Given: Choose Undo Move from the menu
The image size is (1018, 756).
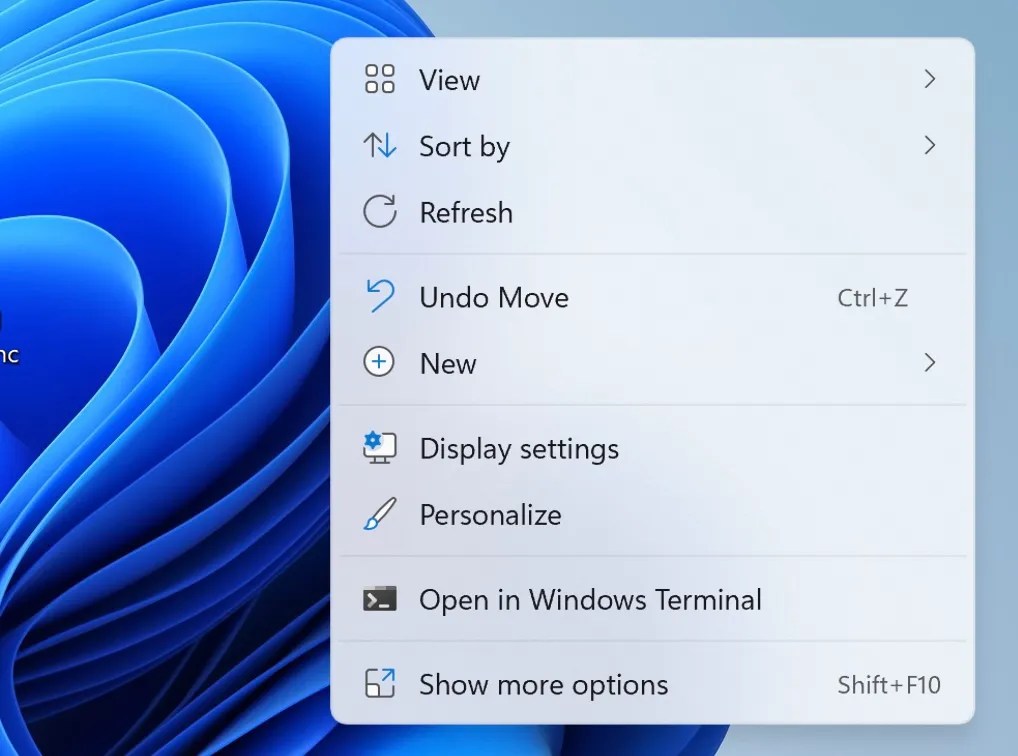Looking at the screenshot, I should click(x=493, y=297).
